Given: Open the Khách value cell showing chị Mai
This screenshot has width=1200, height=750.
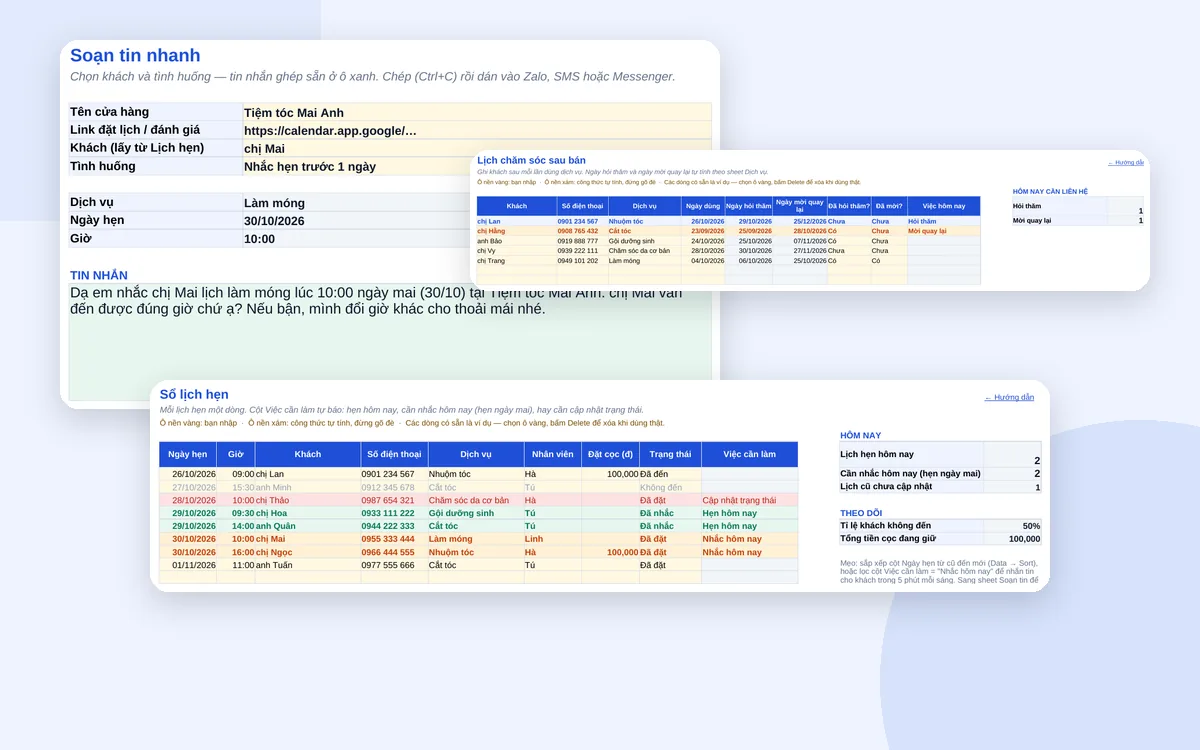Looking at the screenshot, I should tap(477, 148).
